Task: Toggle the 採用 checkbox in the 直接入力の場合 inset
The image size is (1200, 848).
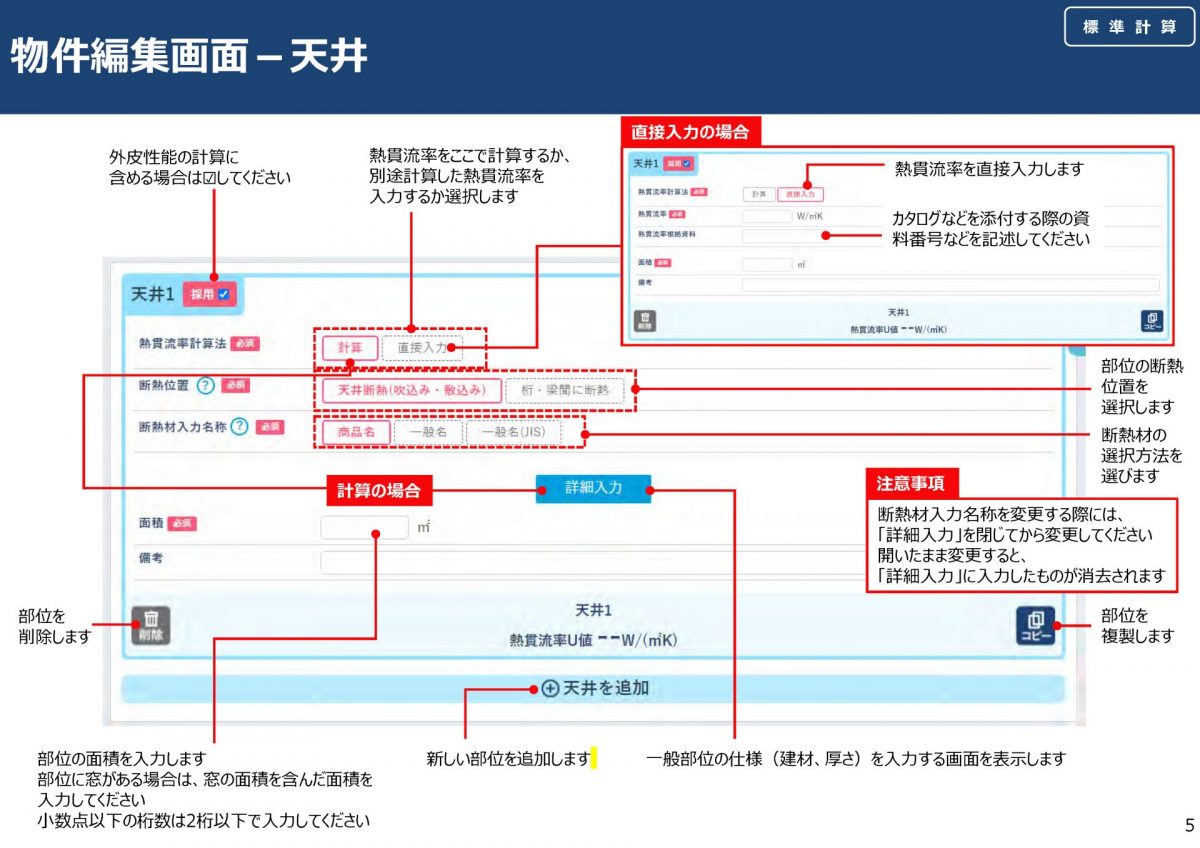Action: pyautogui.click(x=688, y=163)
